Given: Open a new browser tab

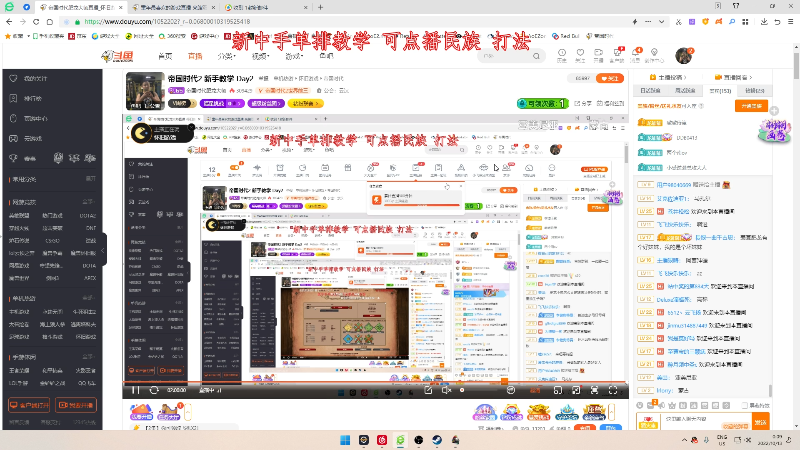Looking at the screenshot, I should point(320,7).
